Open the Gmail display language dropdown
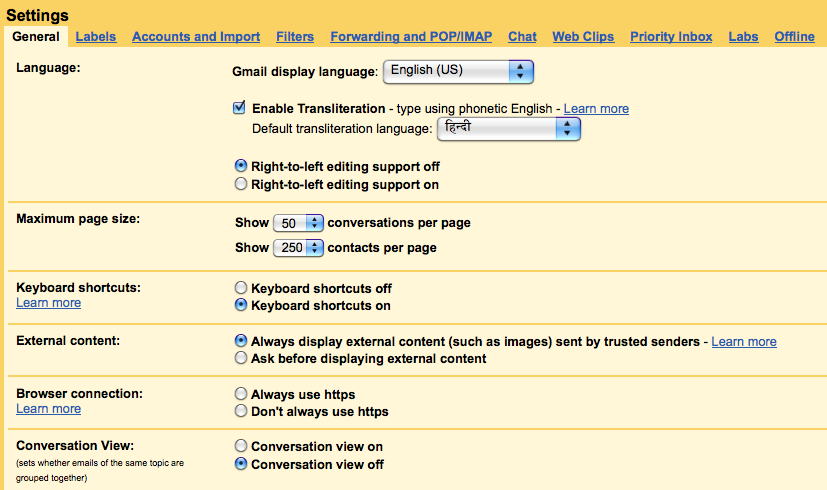The height and width of the screenshot is (490, 827). [x=459, y=71]
